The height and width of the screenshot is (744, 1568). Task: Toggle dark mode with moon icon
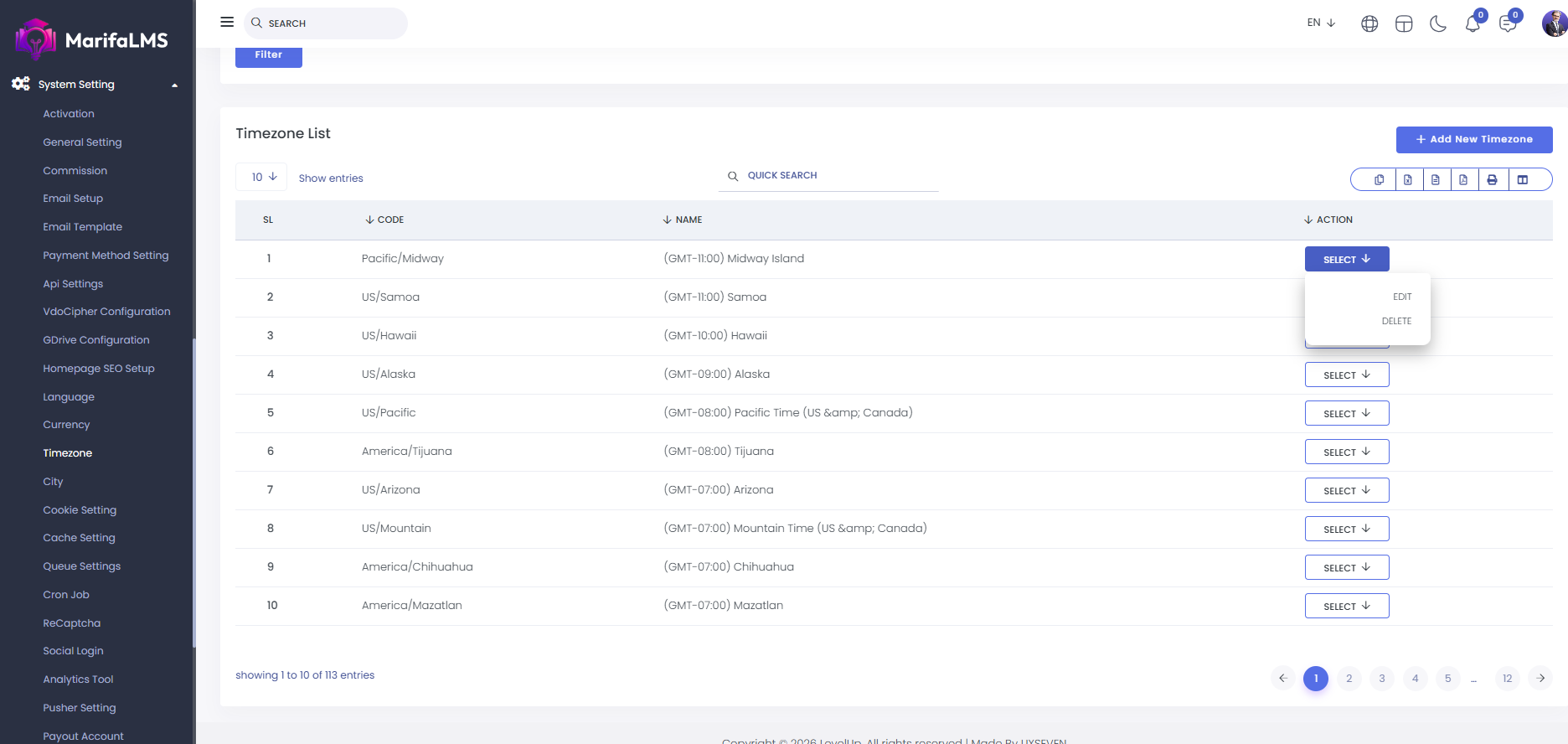click(x=1438, y=23)
